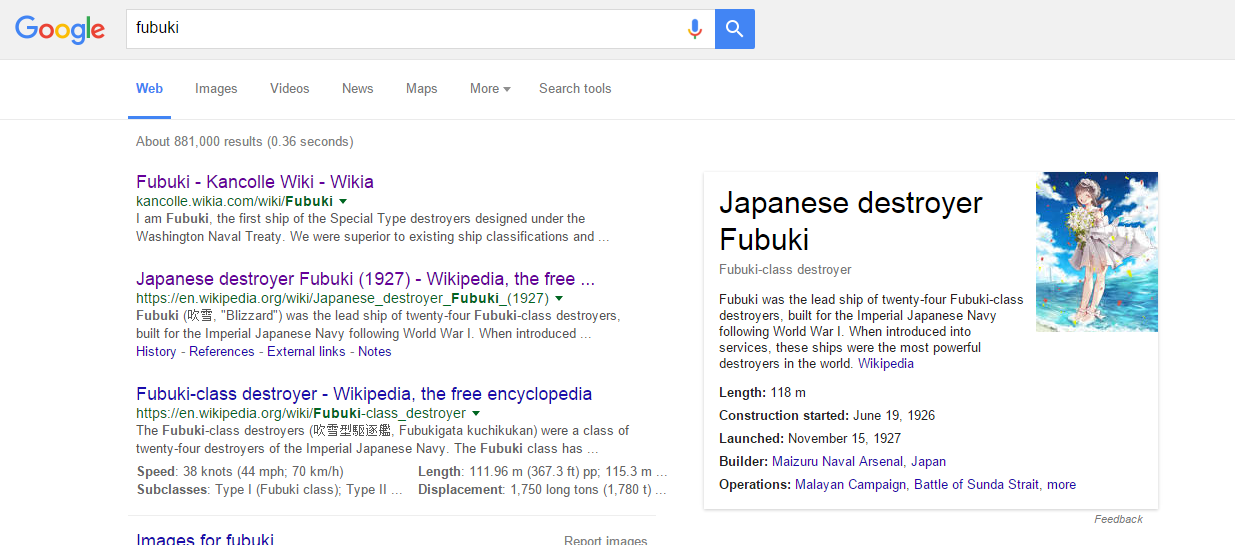Click the search input field
The width and height of the screenshot is (1235, 545).
coord(400,29)
